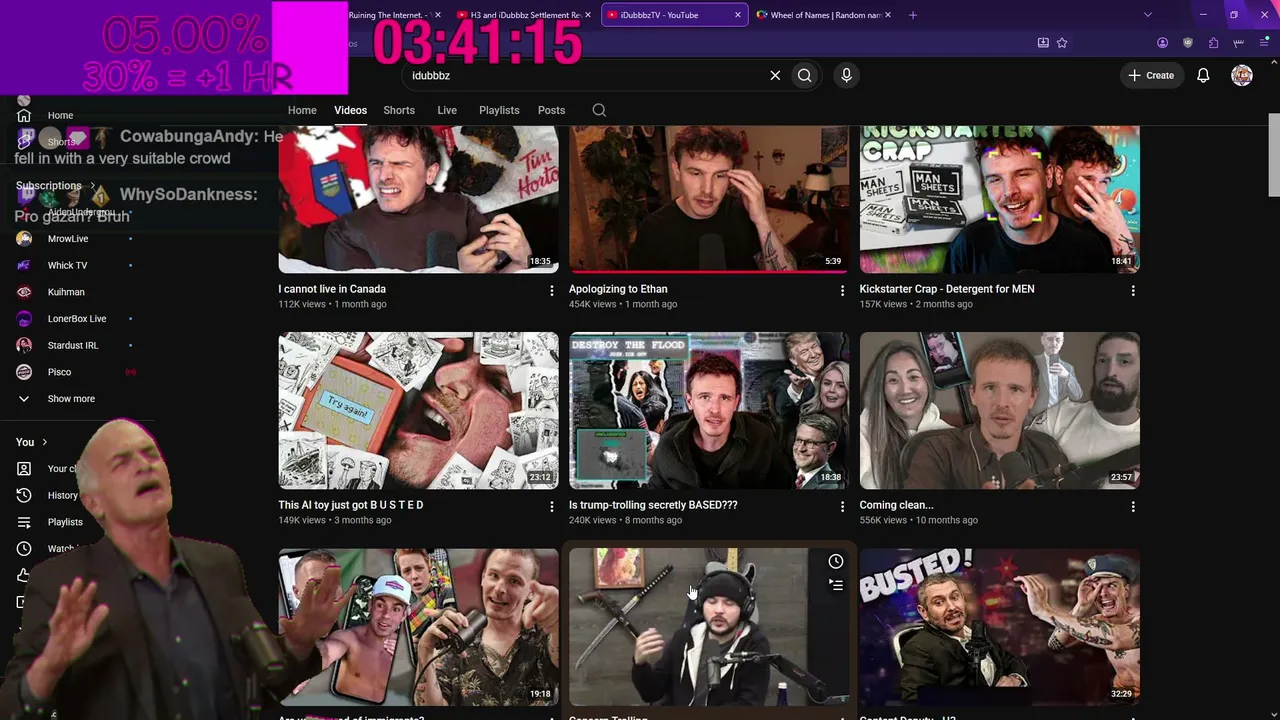Click the install app icon in address bar
Image resolution: width=1280 pixels, height=720 pixels.
pos(1043,43)
